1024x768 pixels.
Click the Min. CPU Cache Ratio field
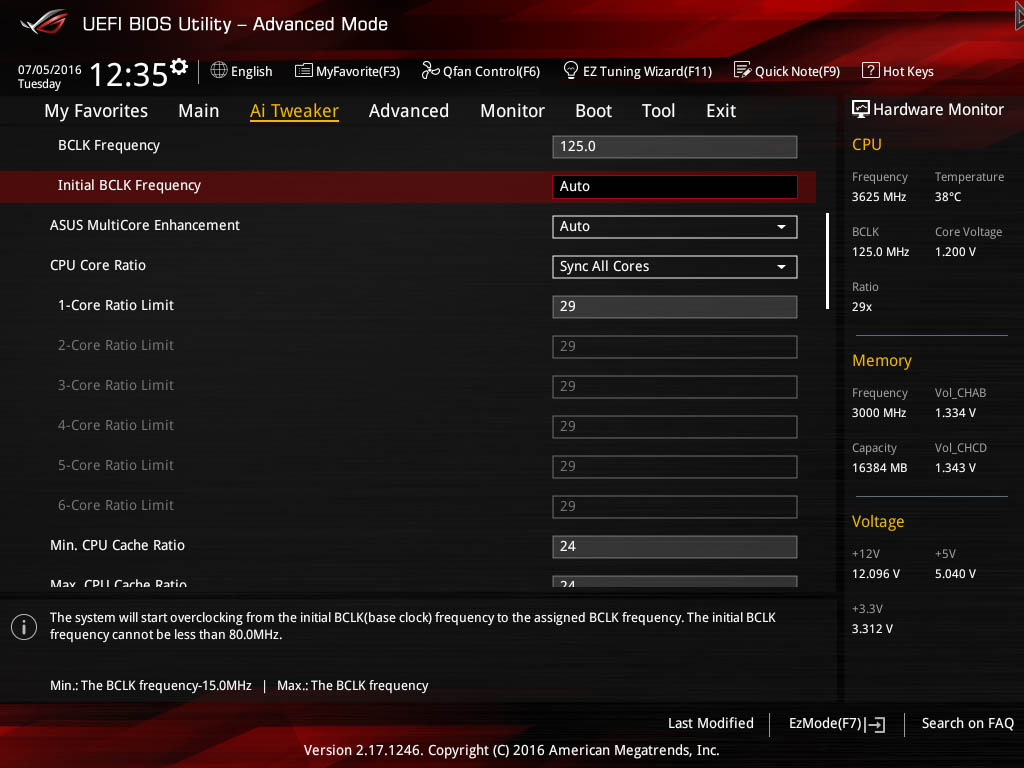675,546
